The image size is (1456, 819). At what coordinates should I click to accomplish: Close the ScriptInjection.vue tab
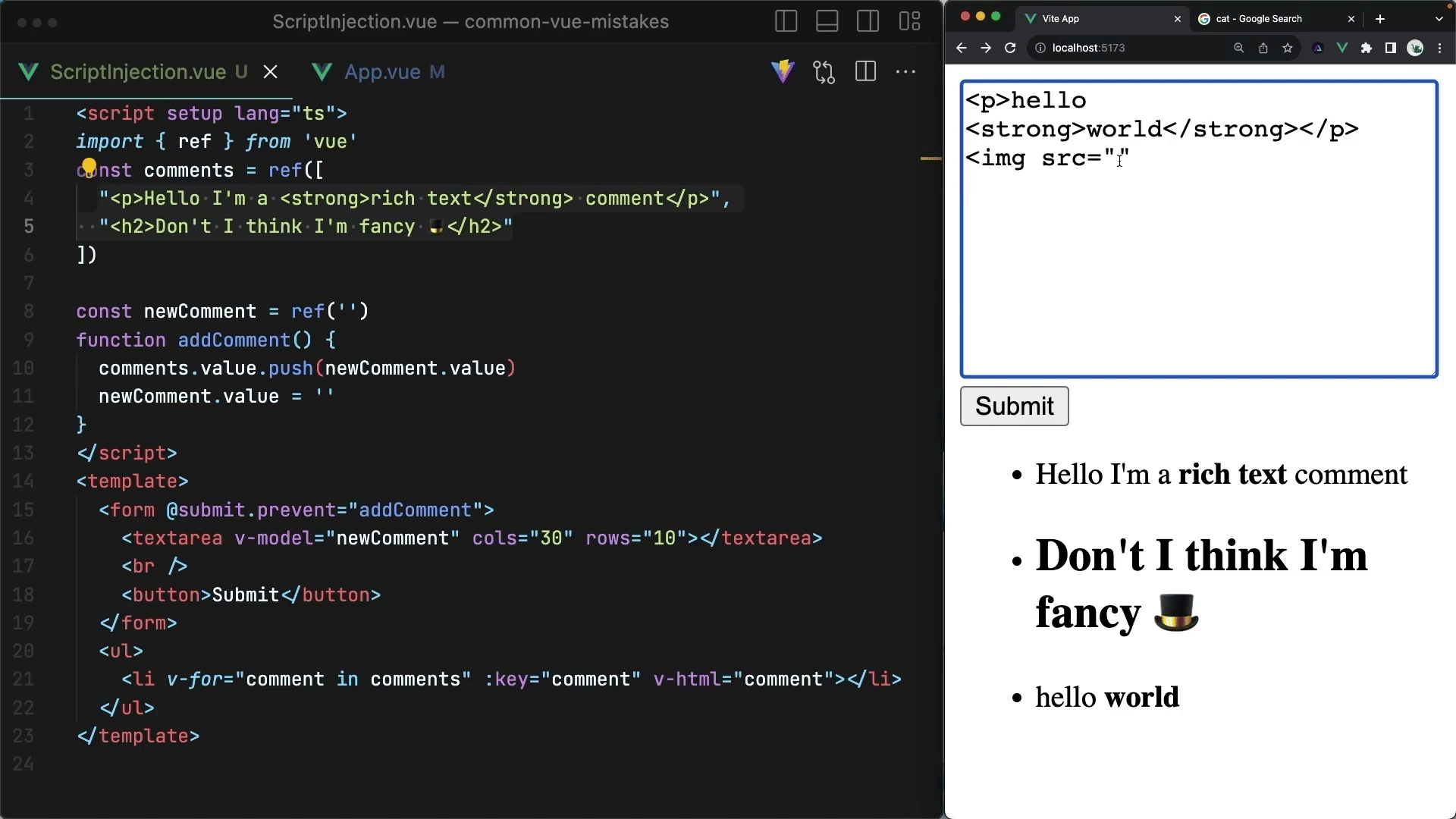click(270, 72)
